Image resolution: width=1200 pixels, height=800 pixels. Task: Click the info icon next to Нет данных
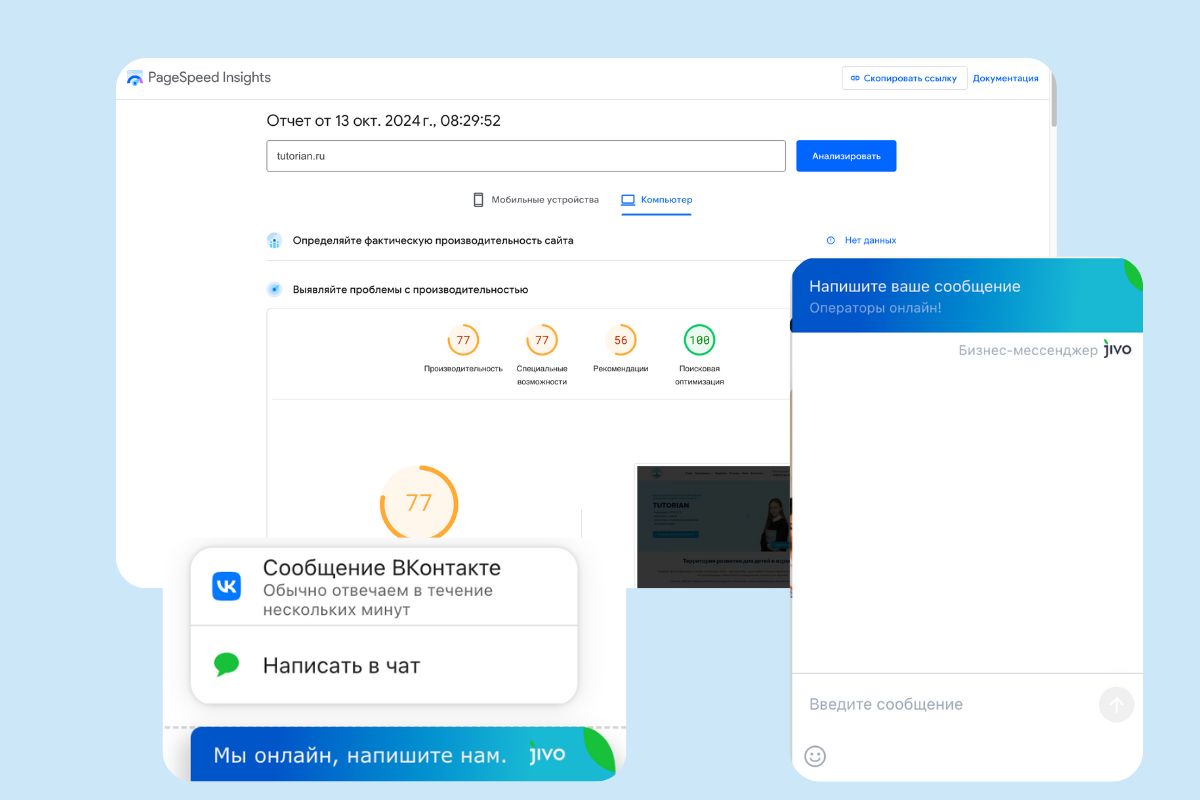pyautogui.click(x=830, y=240)
